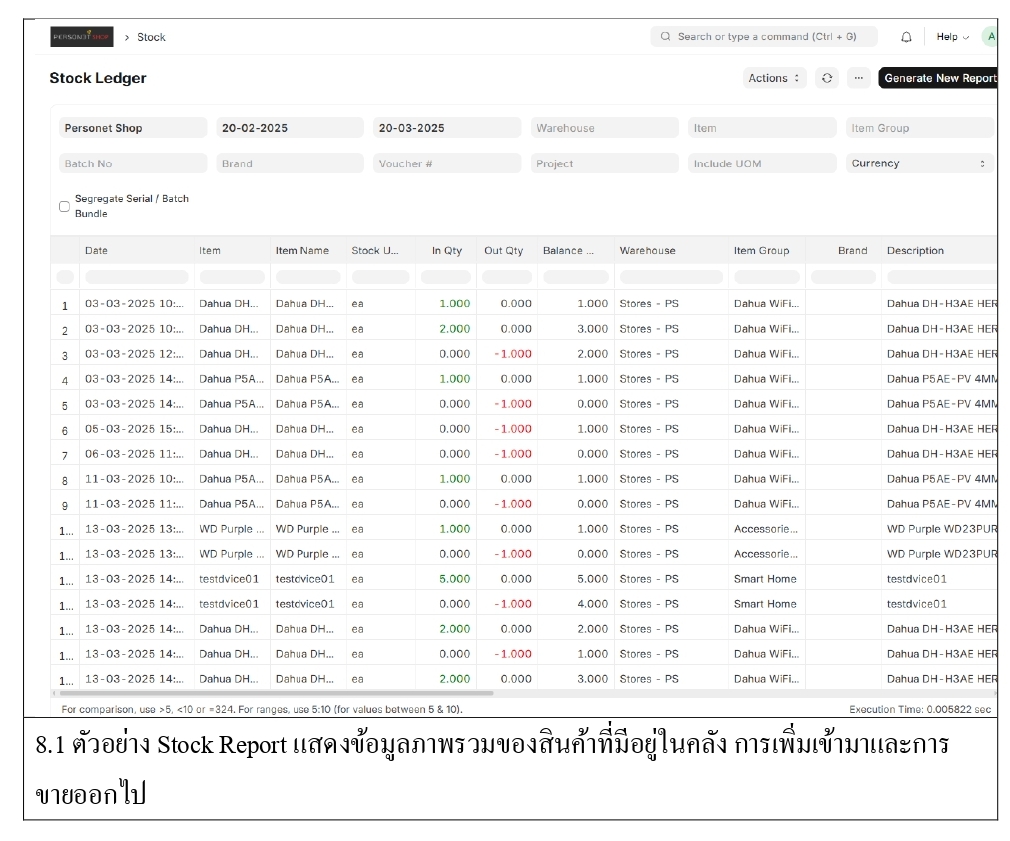Click the Personet Shop logo
This screenshot has width=1010, height=841.
(82, 37)
